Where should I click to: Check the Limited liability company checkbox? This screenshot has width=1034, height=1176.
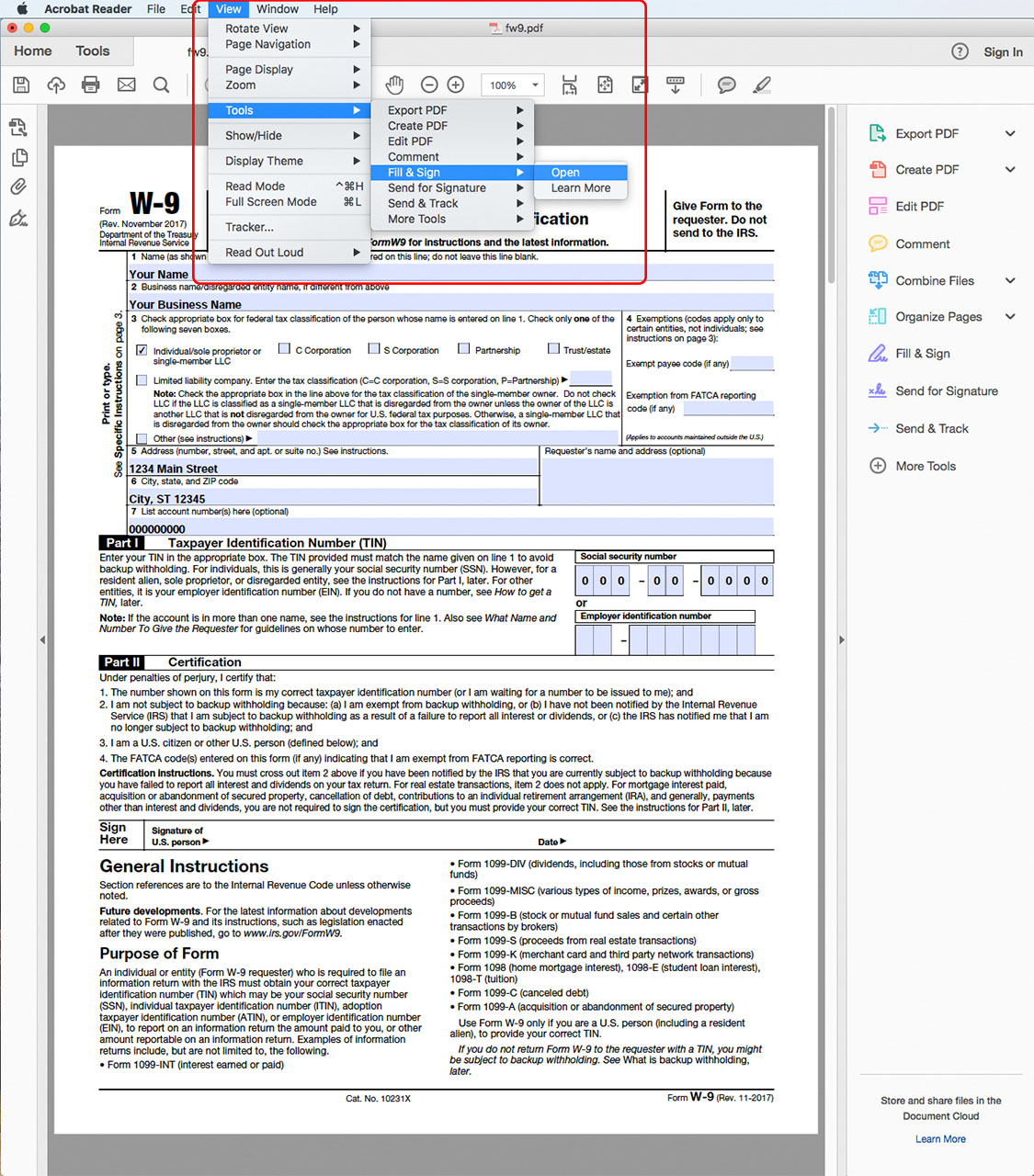[142, 379]
